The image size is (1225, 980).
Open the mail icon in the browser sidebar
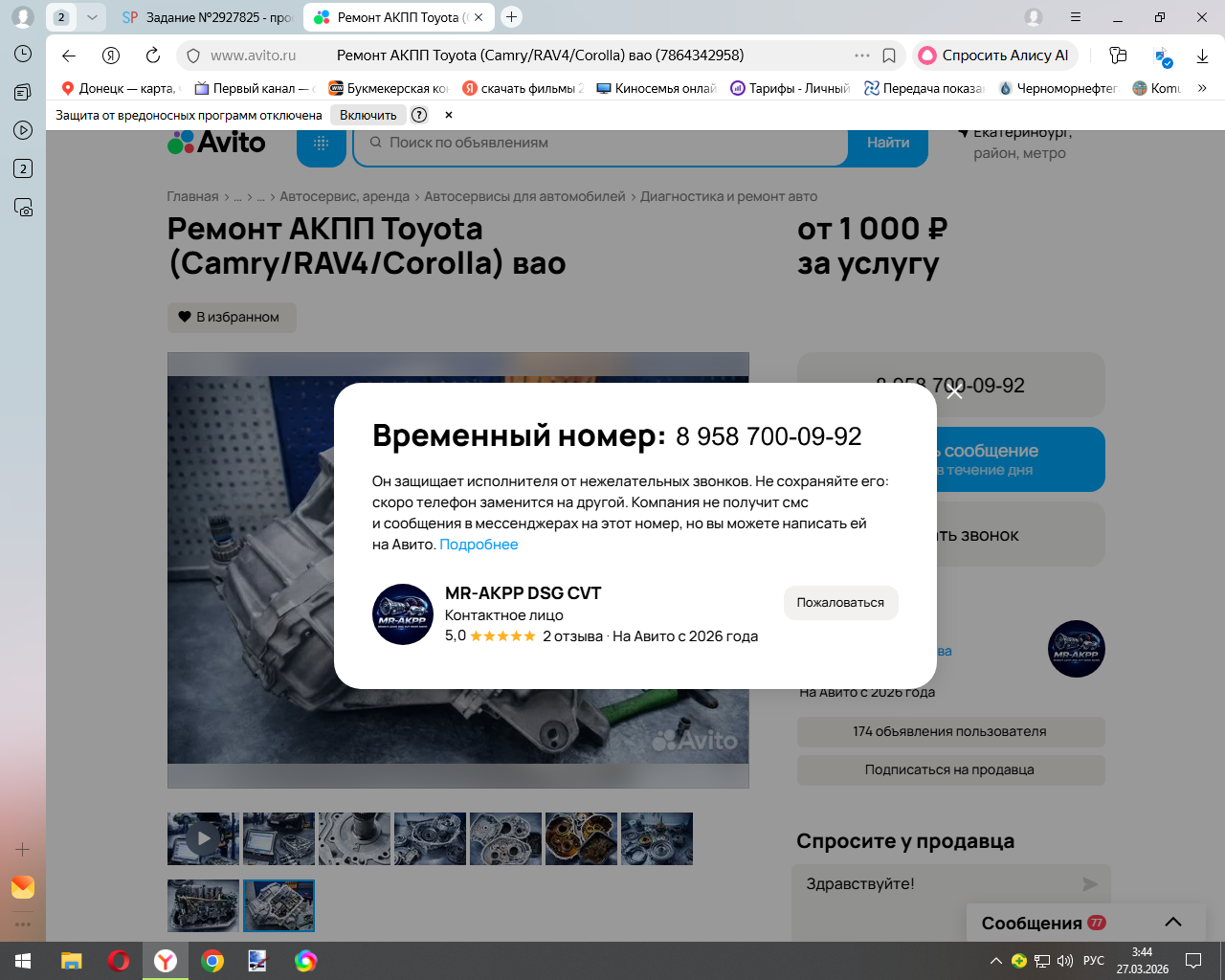(x=23, y=887)
